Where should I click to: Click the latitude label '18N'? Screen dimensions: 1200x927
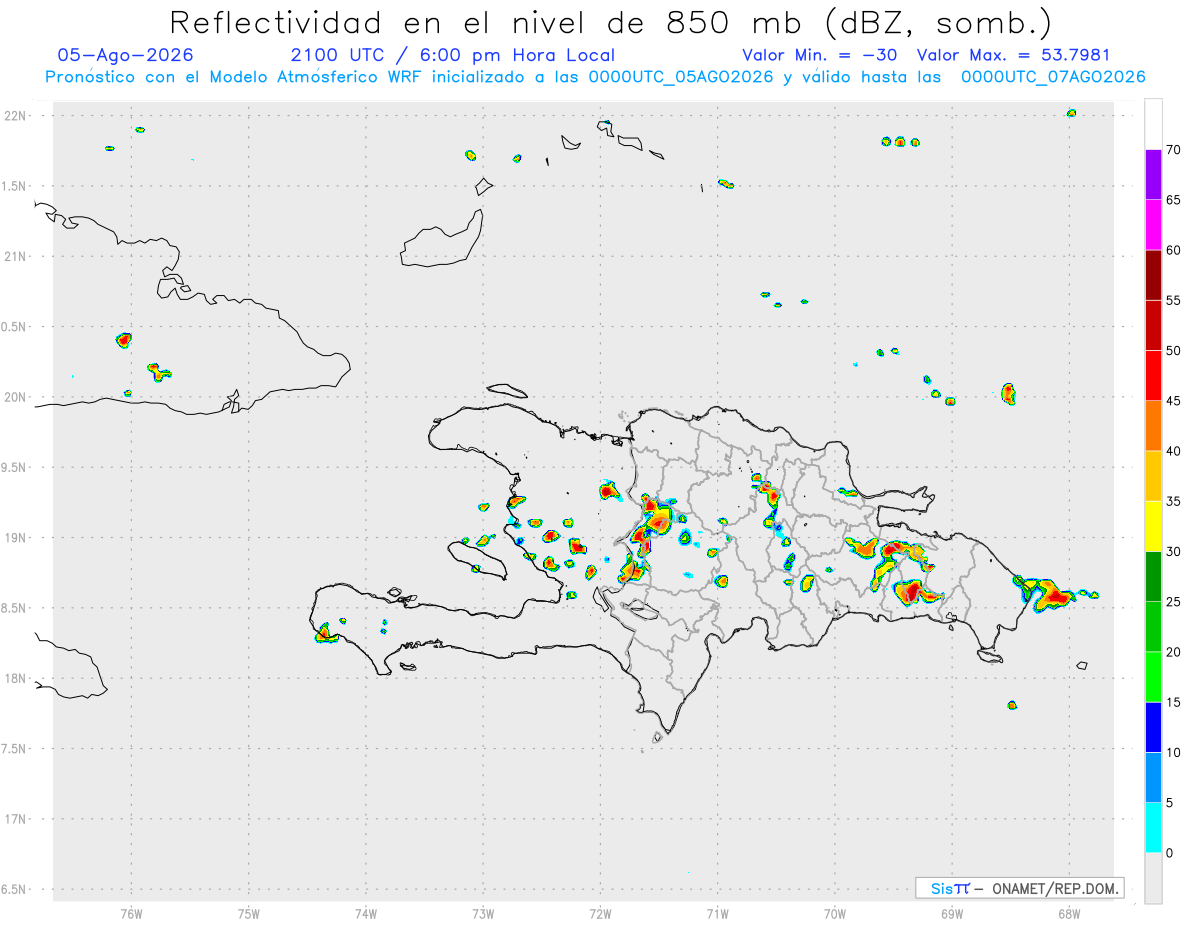tap(17, 678)
